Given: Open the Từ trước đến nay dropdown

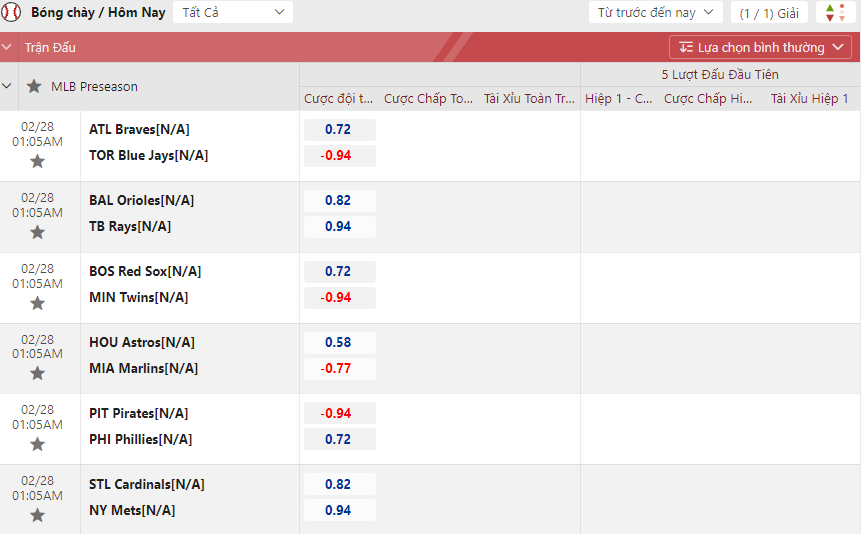Looking at the screenshot, I should click(655, 13).
